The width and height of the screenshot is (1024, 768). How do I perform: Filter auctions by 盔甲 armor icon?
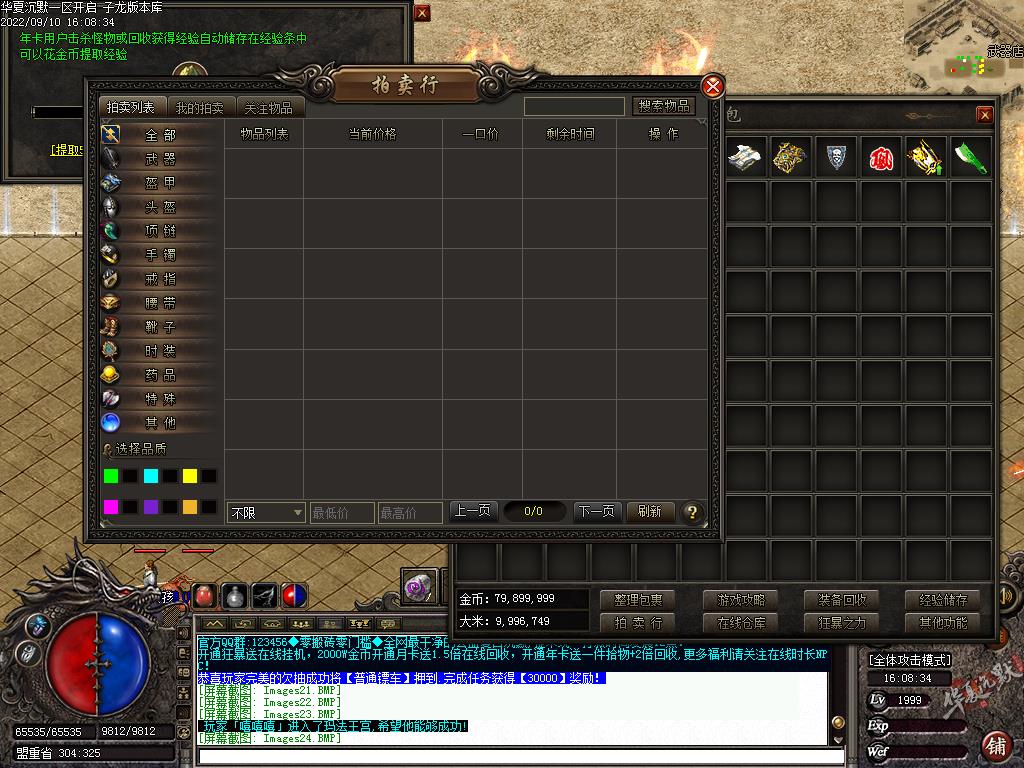click(x=111, y=183)
